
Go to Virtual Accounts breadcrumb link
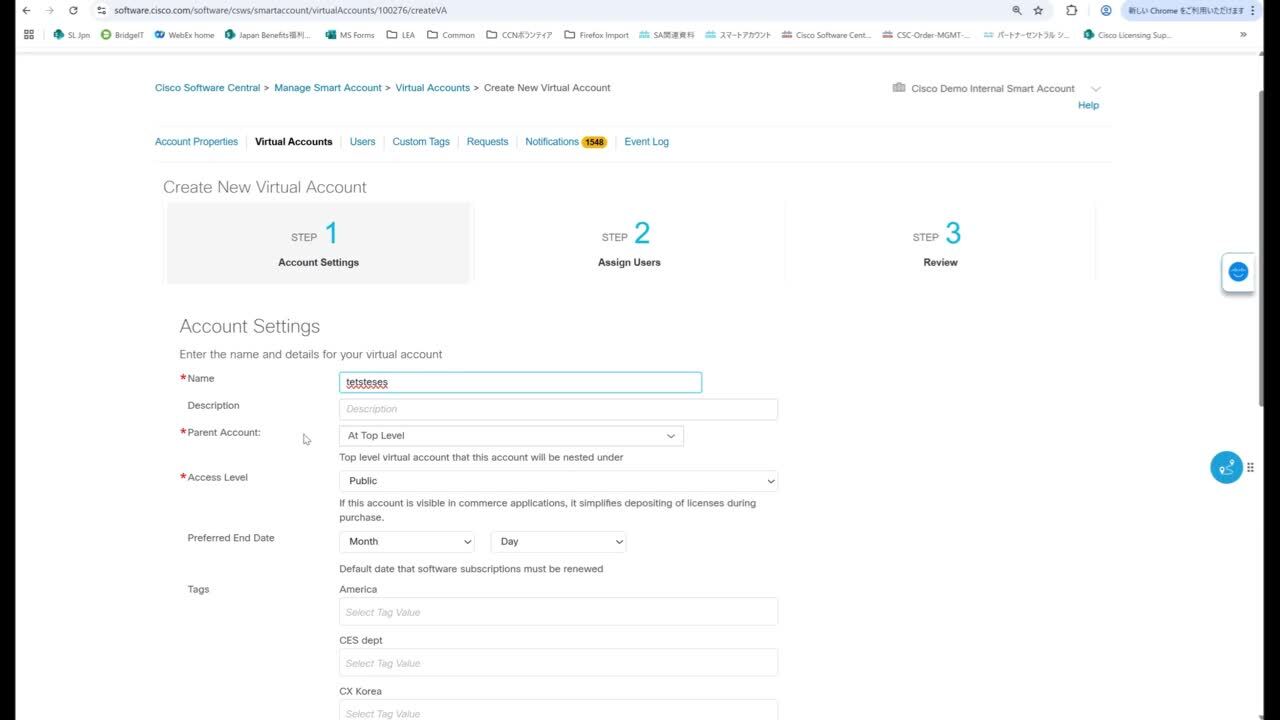point(432,88)
